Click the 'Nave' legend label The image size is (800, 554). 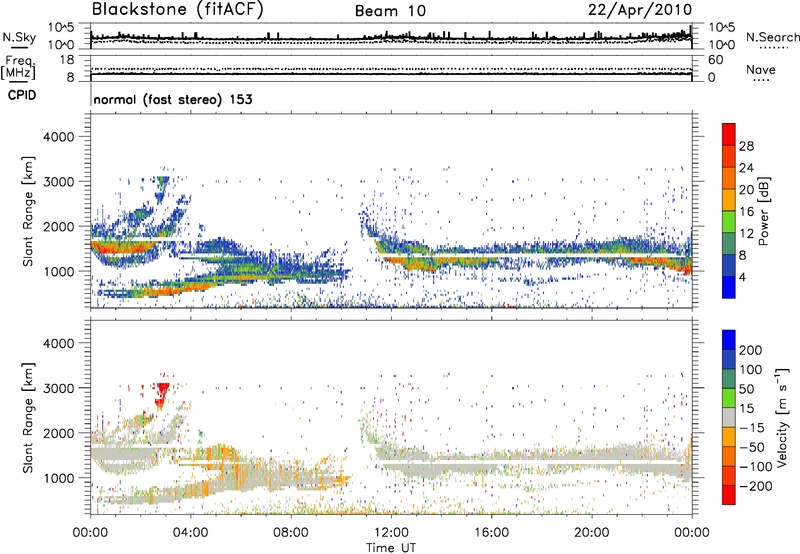761,70
